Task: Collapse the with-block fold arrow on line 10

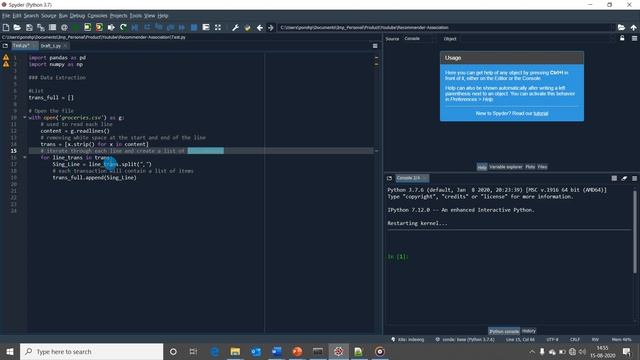Action: point(24,118)
